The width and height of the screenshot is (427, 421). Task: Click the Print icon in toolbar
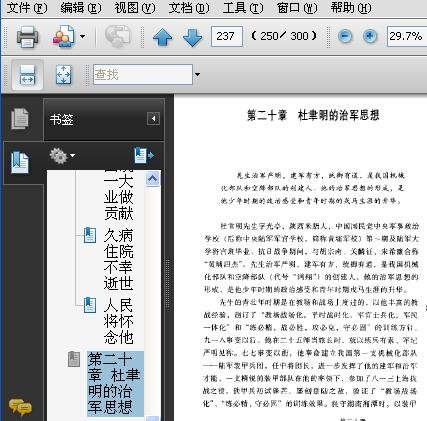(x=27, y=36)
